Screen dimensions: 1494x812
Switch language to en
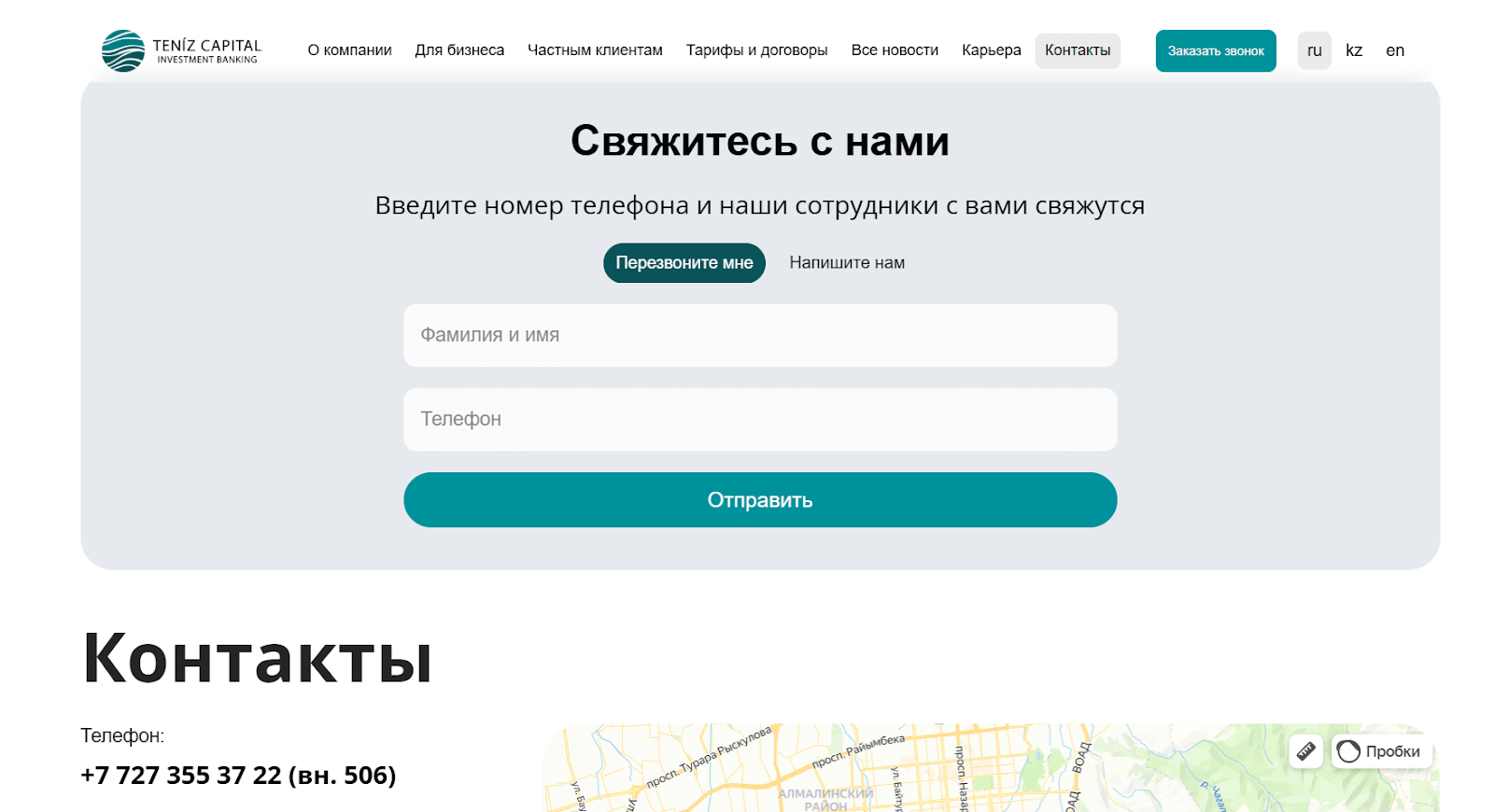[1395, 50]
